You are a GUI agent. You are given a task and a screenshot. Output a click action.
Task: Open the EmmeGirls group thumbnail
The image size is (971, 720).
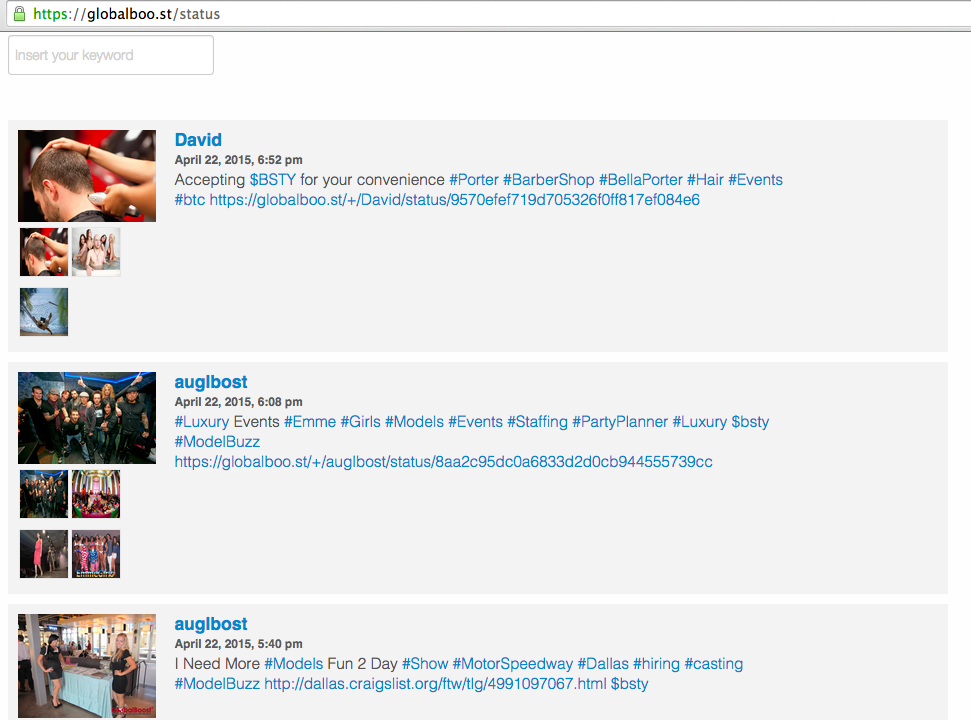coord(96,554)
